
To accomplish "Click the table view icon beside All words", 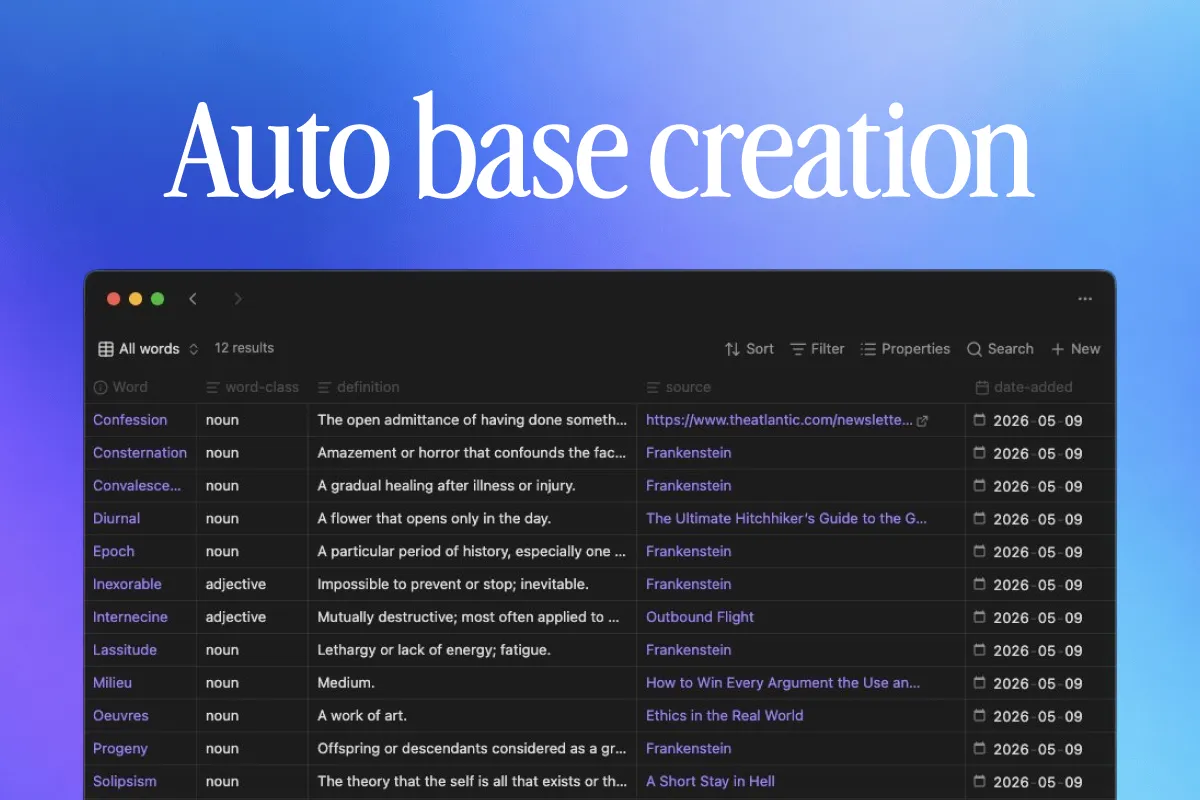I will (x=105, y=349).
